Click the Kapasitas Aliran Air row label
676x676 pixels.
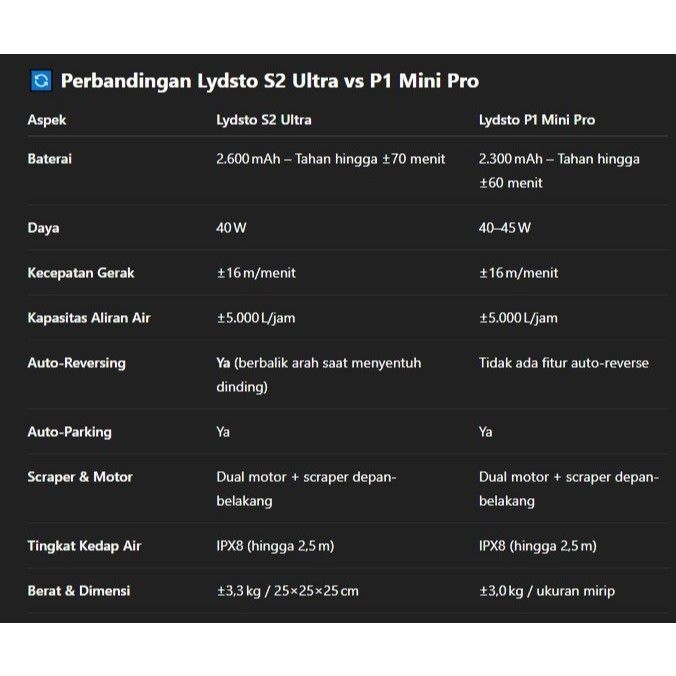click(x=89, y=317)
